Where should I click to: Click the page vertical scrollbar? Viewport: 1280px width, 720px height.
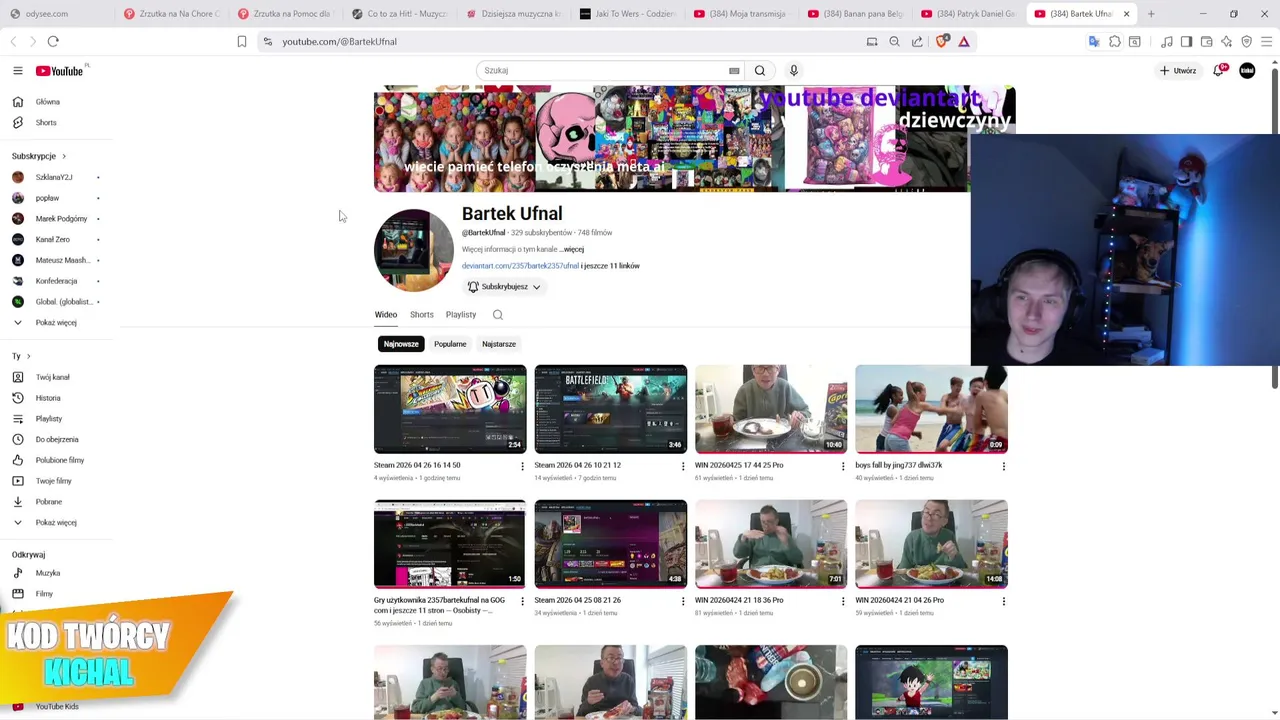[x=1275, y=228]
